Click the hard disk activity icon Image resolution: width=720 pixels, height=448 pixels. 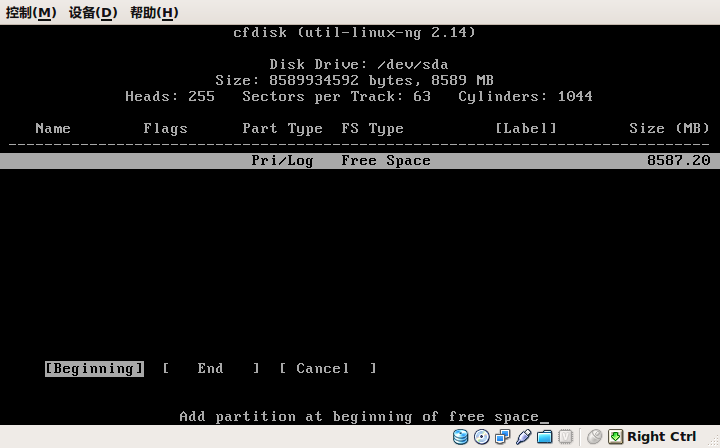coord(460,437)
